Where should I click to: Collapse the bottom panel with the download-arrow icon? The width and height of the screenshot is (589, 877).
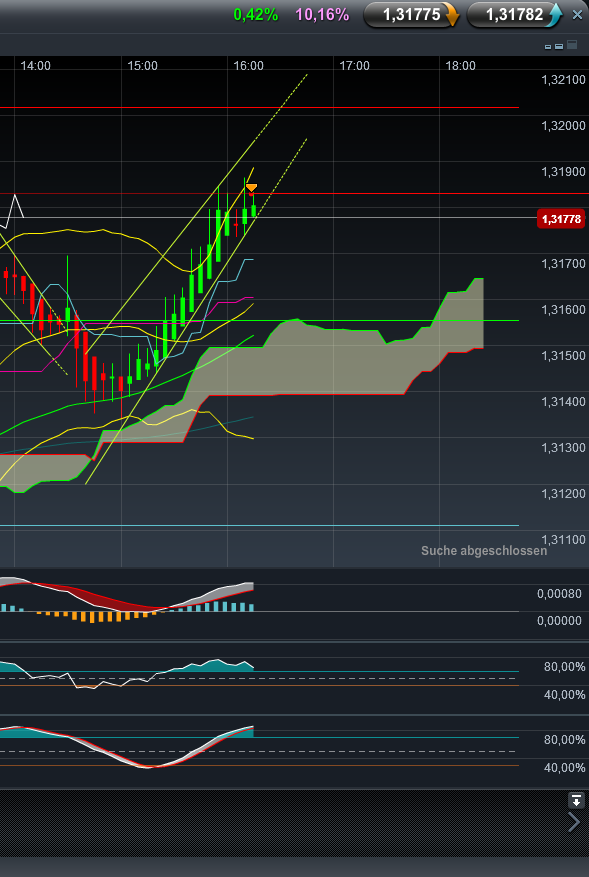click(576, 800)
